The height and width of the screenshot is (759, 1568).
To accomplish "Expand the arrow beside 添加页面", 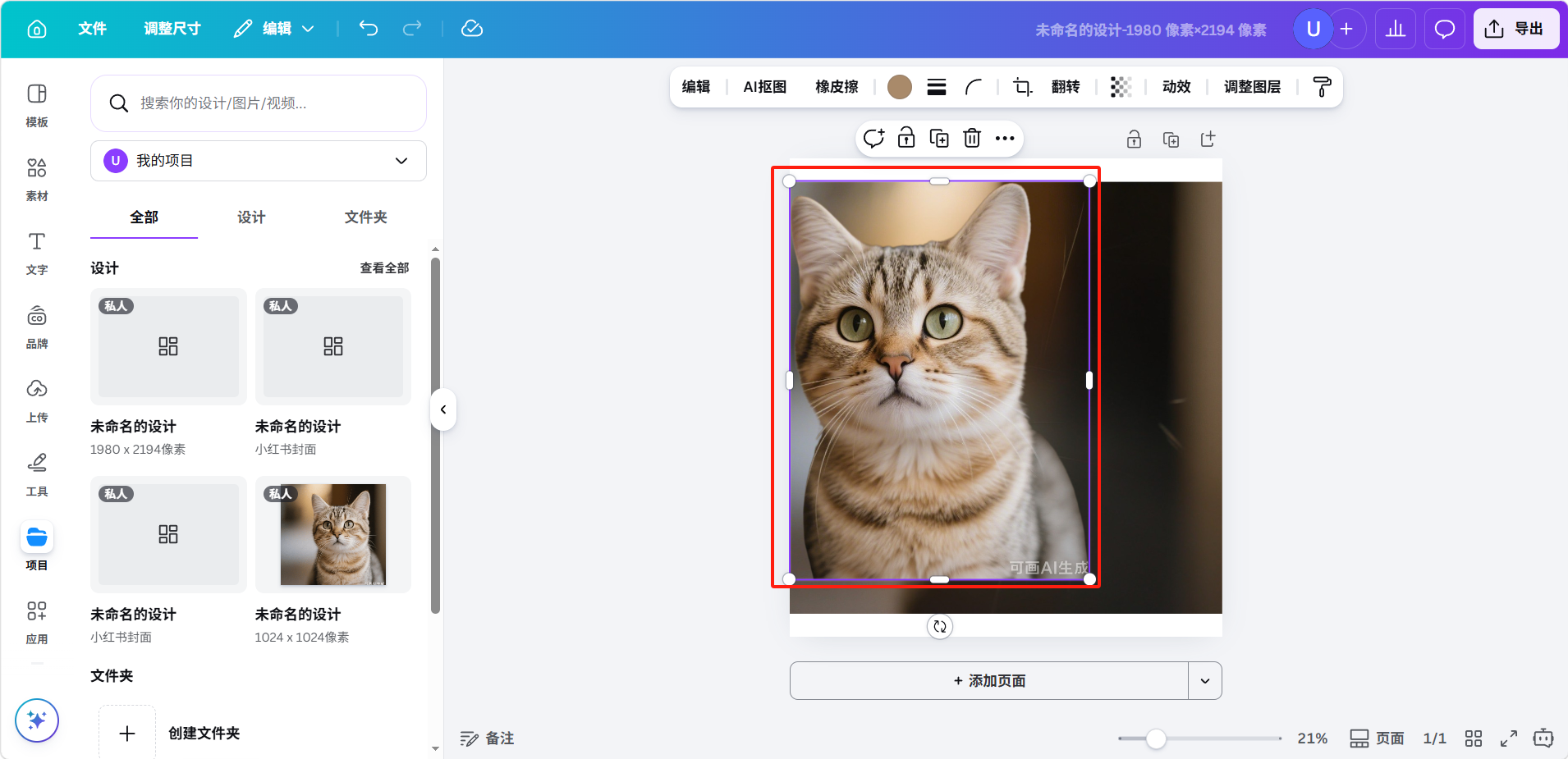I will click(x=1205, y=681).
